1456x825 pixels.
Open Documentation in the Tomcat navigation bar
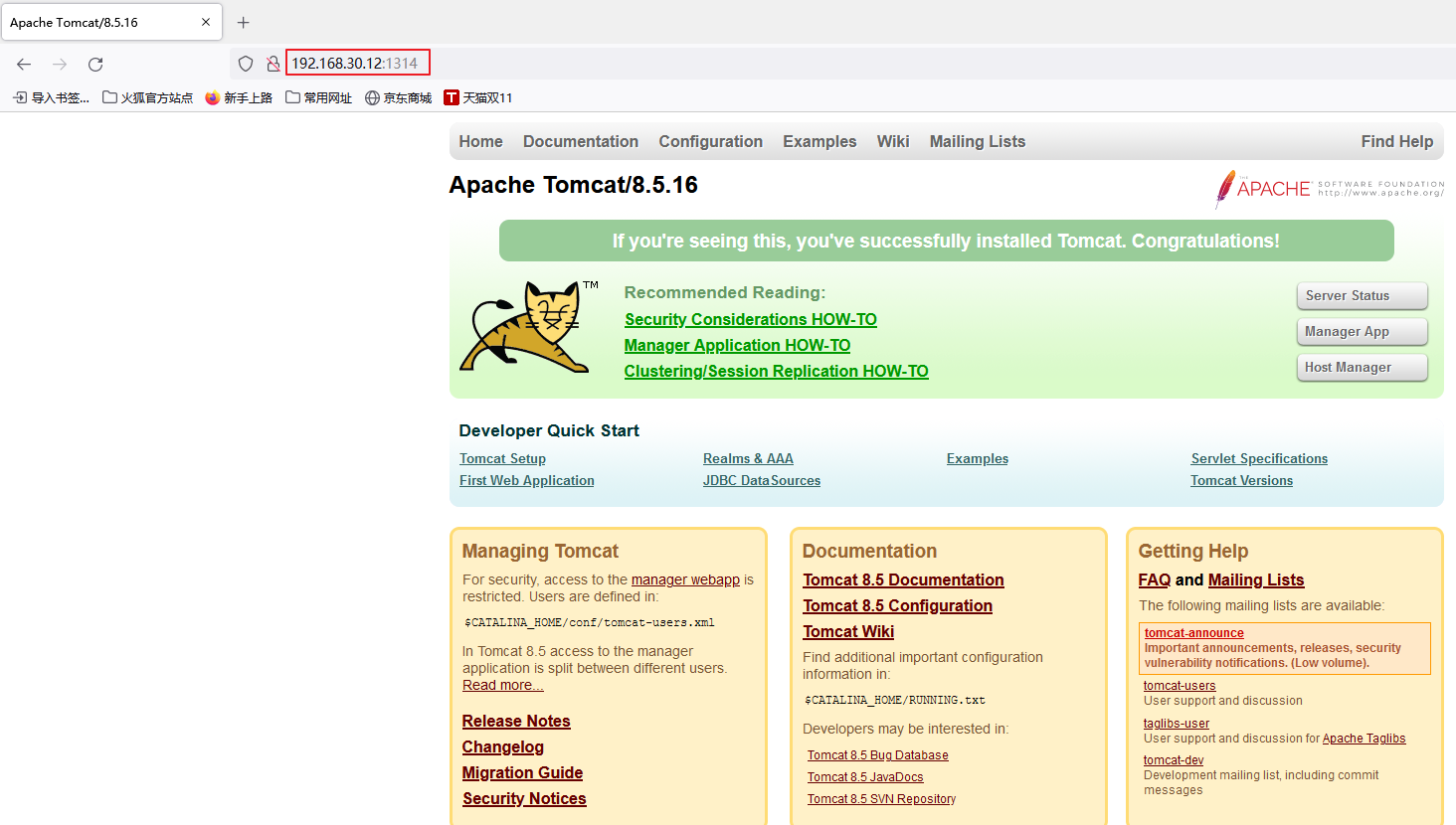pyautogui.click(x=581, y=141)
